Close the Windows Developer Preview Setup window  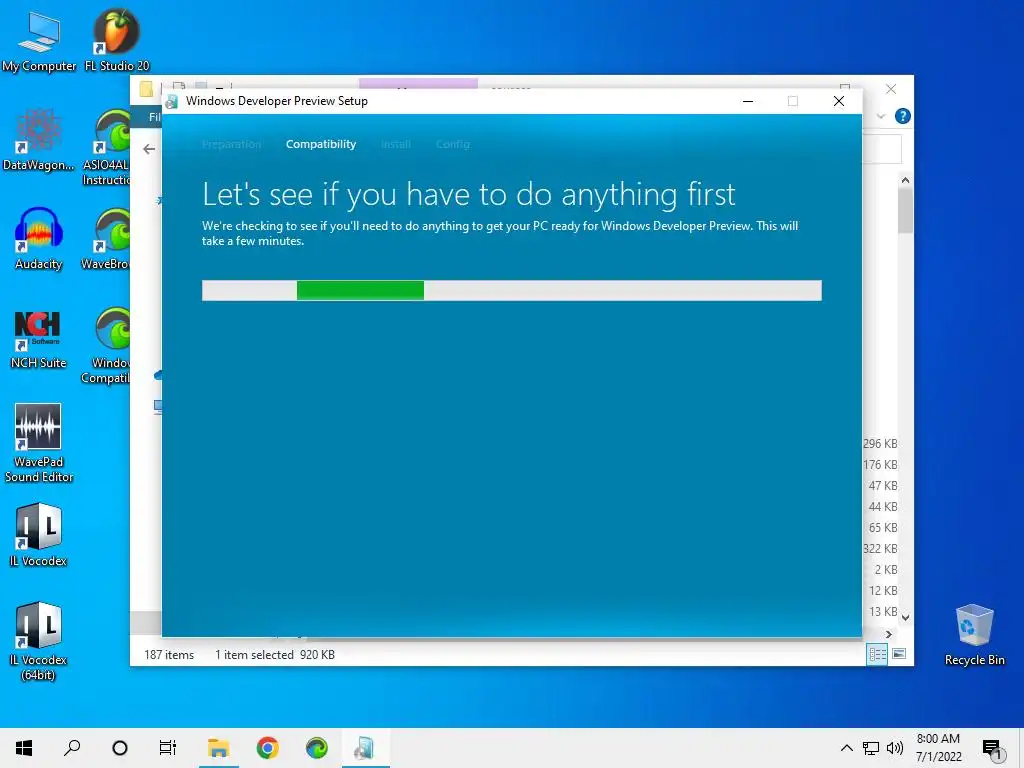(x=839, y=101)
